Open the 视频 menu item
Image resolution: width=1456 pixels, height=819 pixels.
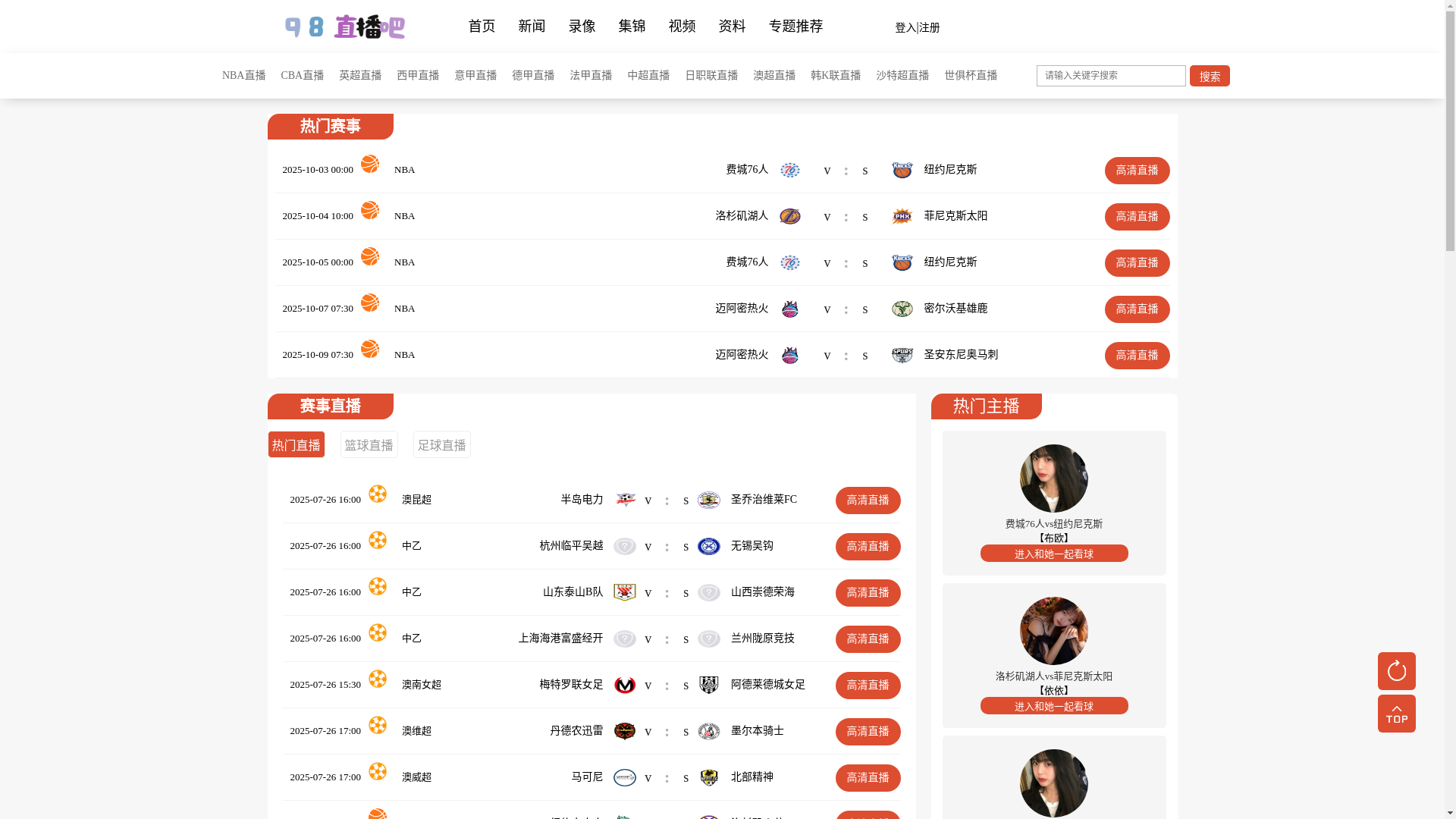682,27
